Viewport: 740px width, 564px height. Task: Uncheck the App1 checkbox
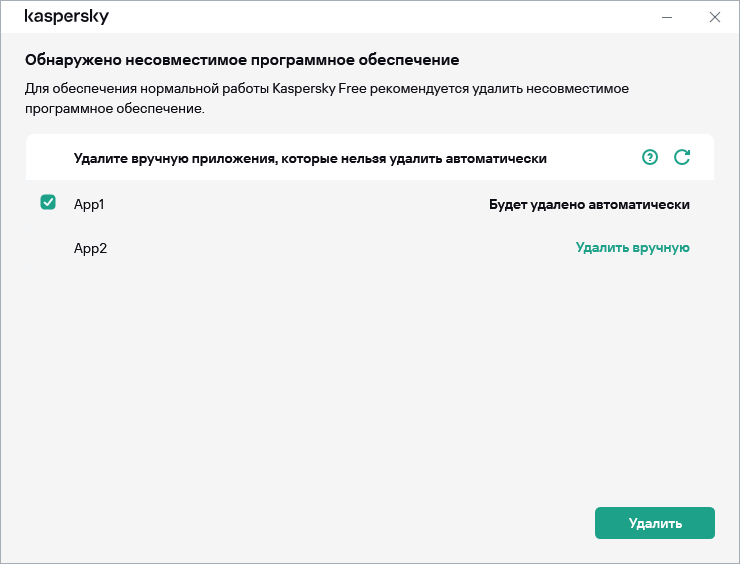48,203
